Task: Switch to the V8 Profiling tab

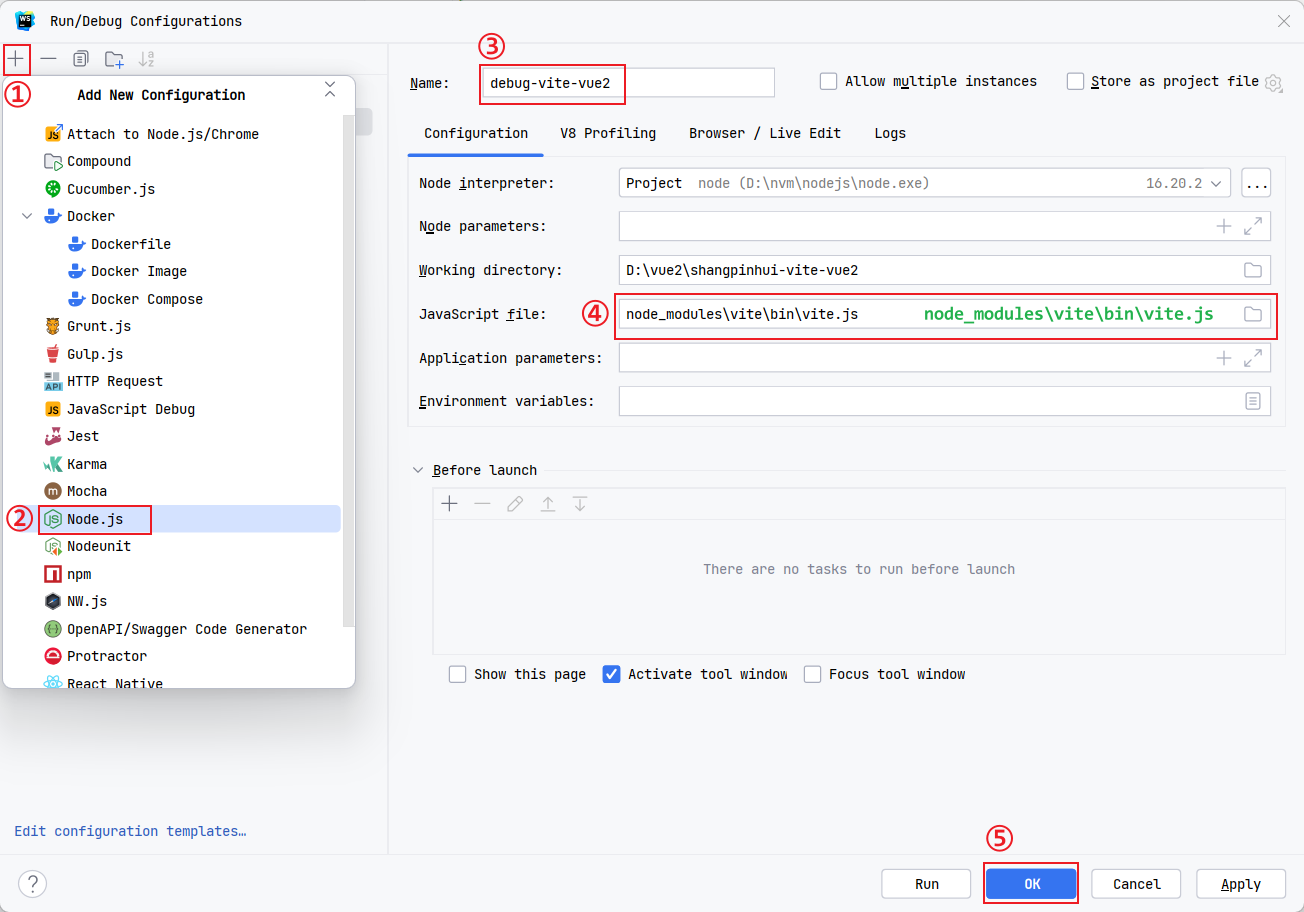Action: [x=608, y=133]
